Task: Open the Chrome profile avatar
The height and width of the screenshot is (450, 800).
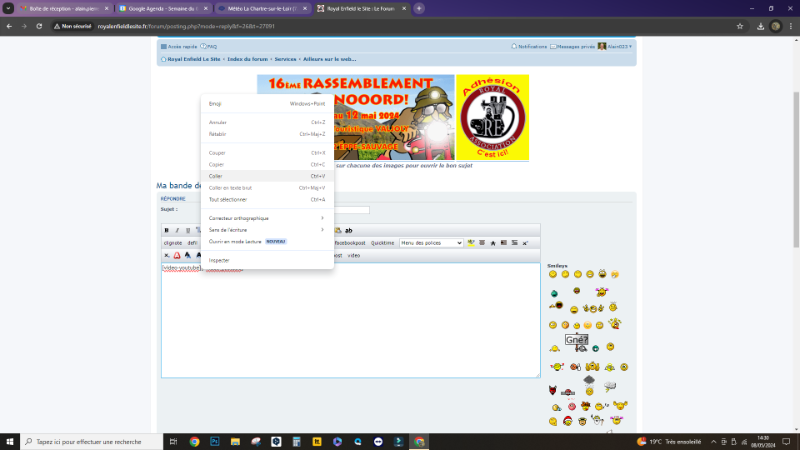Action: coord(776,26)
